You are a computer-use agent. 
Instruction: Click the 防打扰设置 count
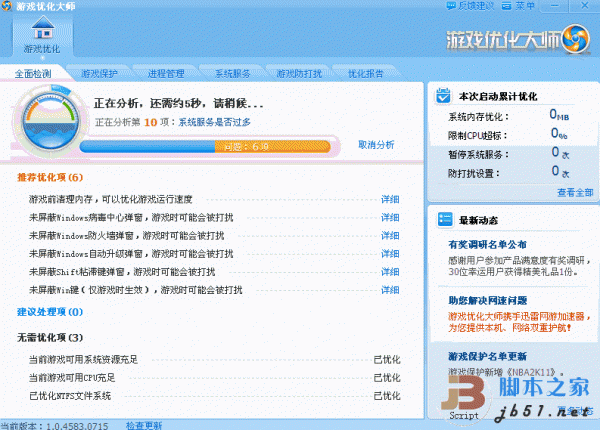point(560,171)
